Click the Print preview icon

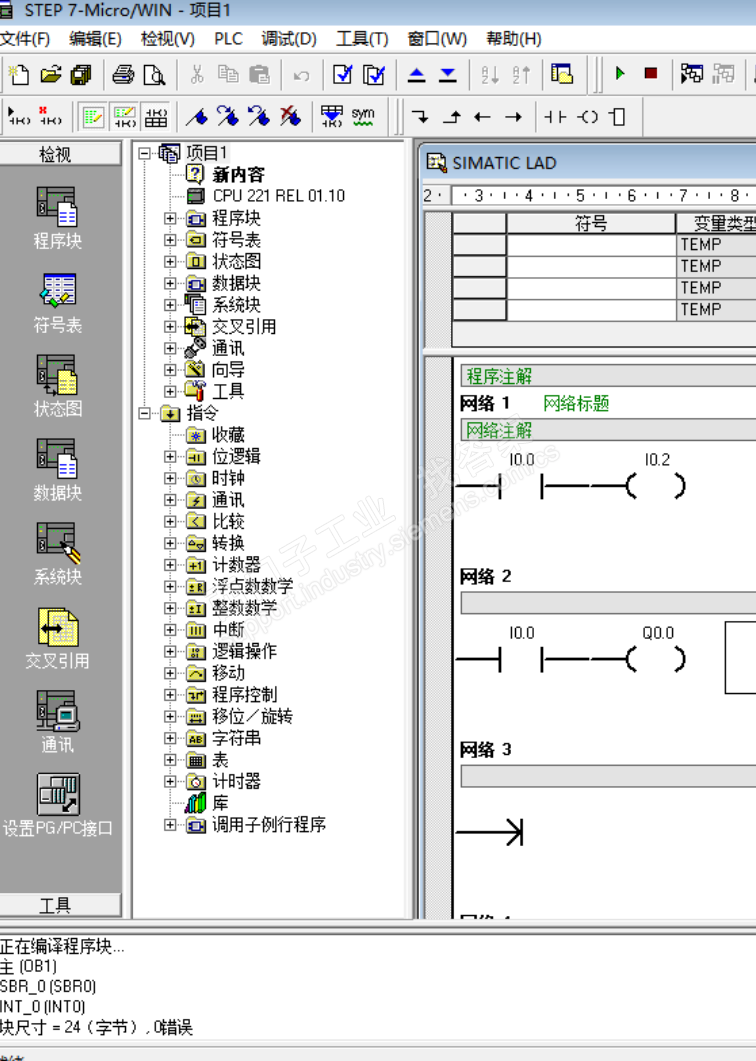coord(154,74)
